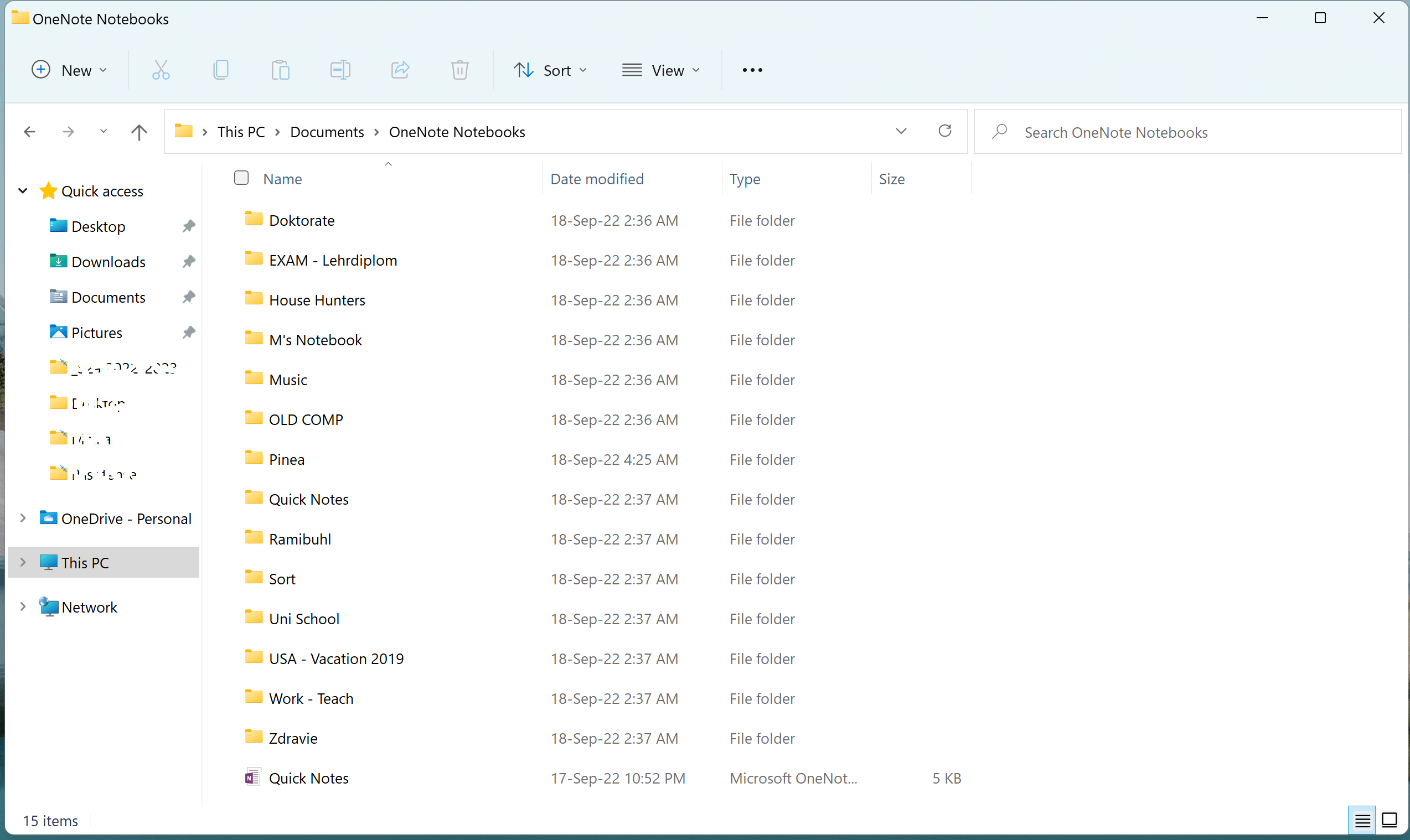Open the Sort dropdown menu

point(550,70)
